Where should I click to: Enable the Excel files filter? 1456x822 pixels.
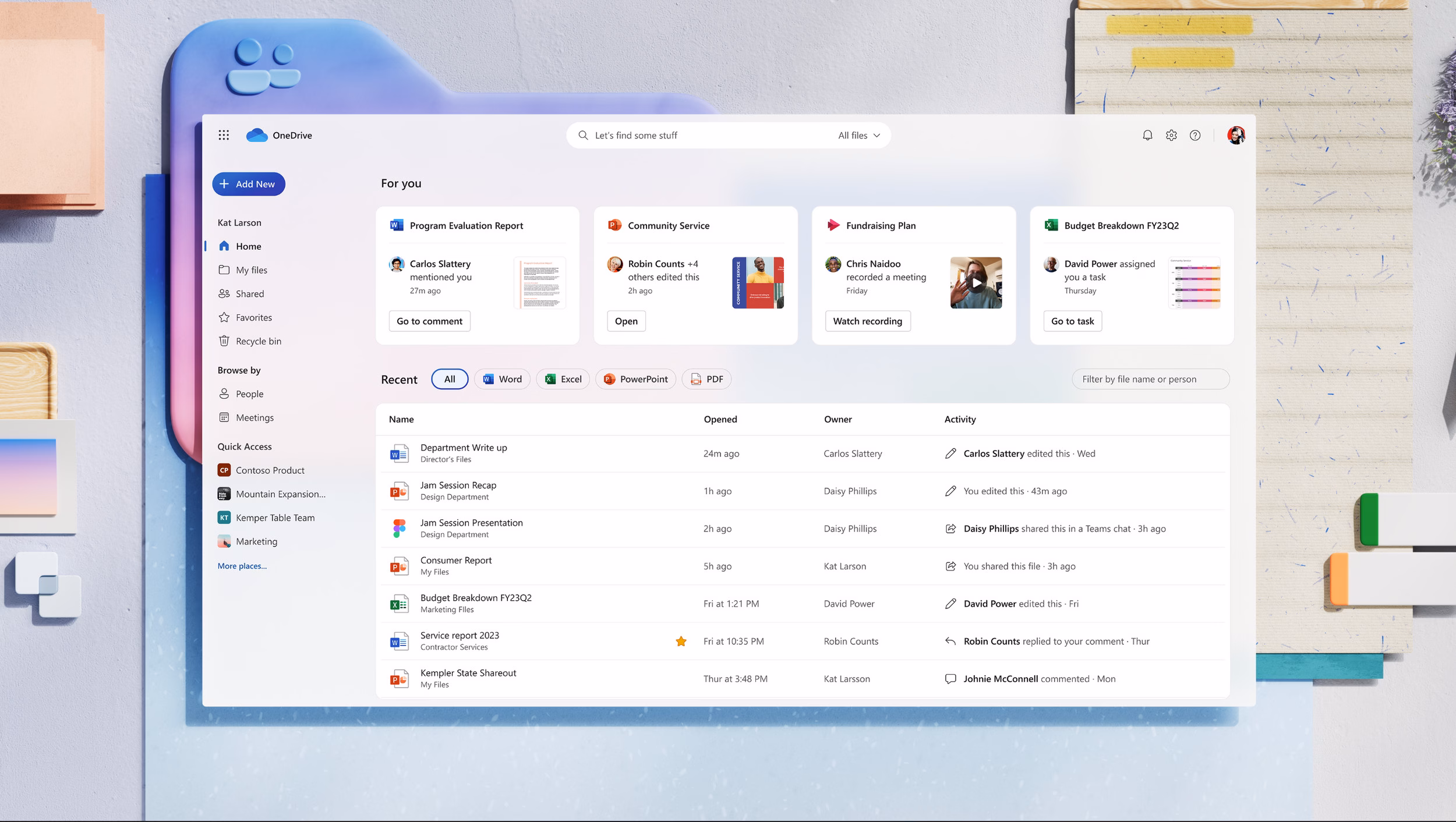coord(562,379)
